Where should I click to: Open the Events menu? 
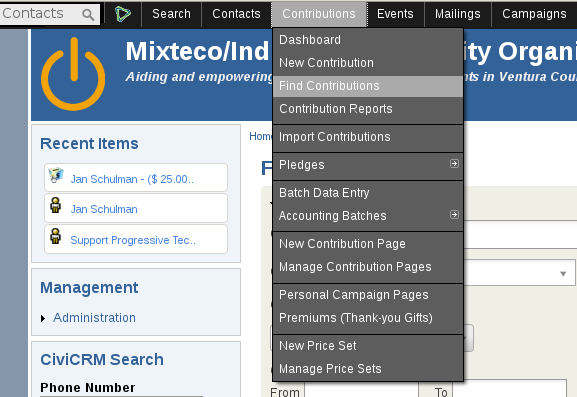point(395,14)
